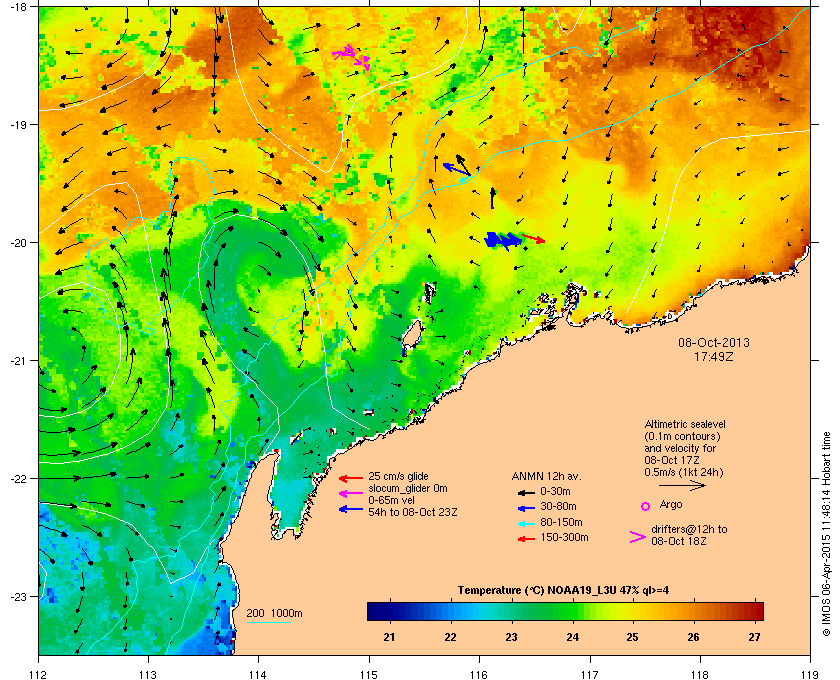
Task: Click the cyan 80-150m ANMN legend arrow
Action: [527, 524]
